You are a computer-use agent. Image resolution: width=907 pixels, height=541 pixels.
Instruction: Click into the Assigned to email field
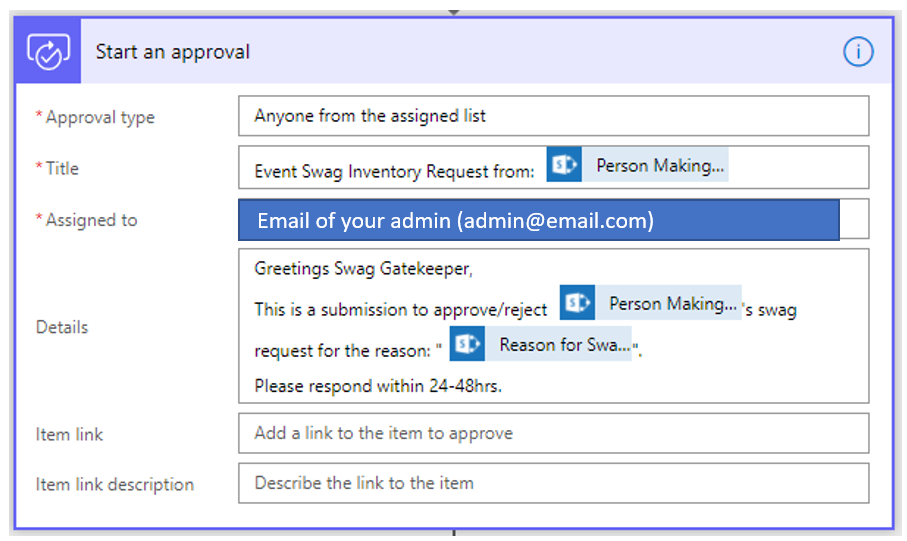[x=538, y=220]
